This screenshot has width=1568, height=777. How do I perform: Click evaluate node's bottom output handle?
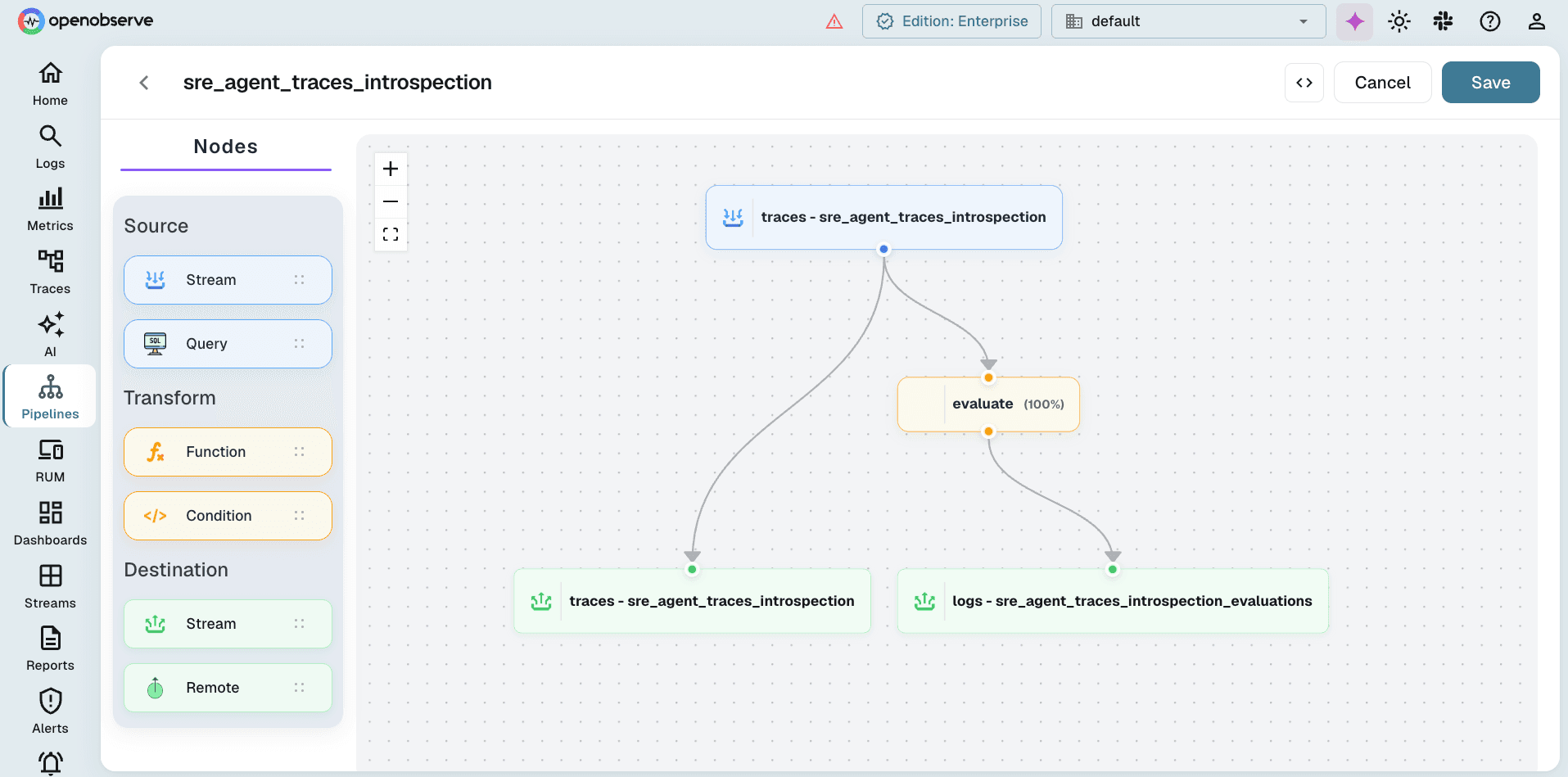click(988, 431)
